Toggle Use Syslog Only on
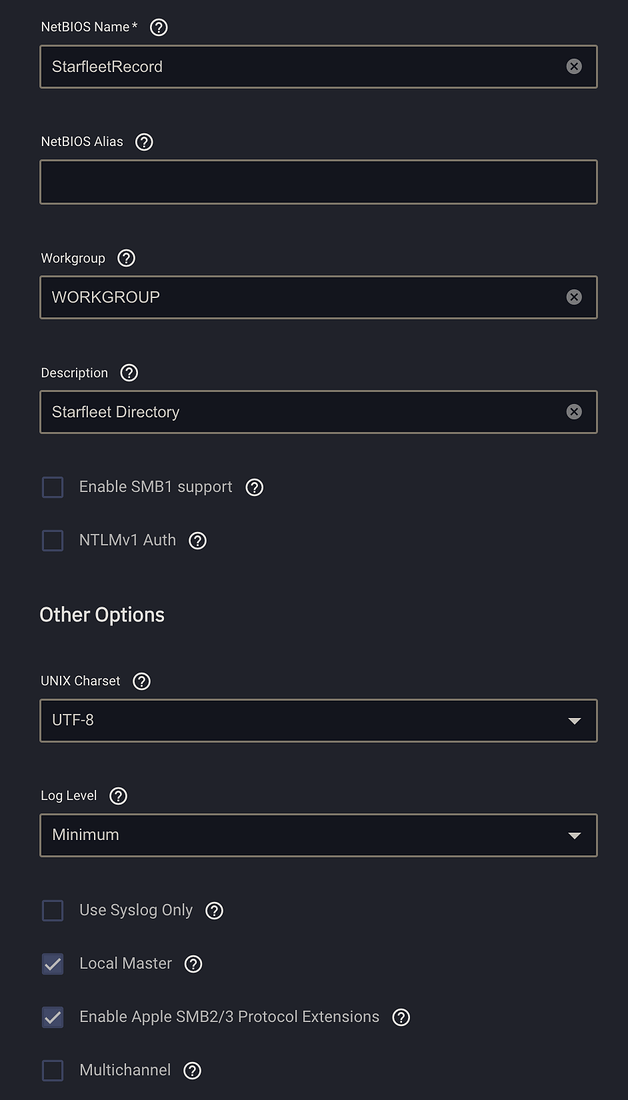 [x=52, y=910]
